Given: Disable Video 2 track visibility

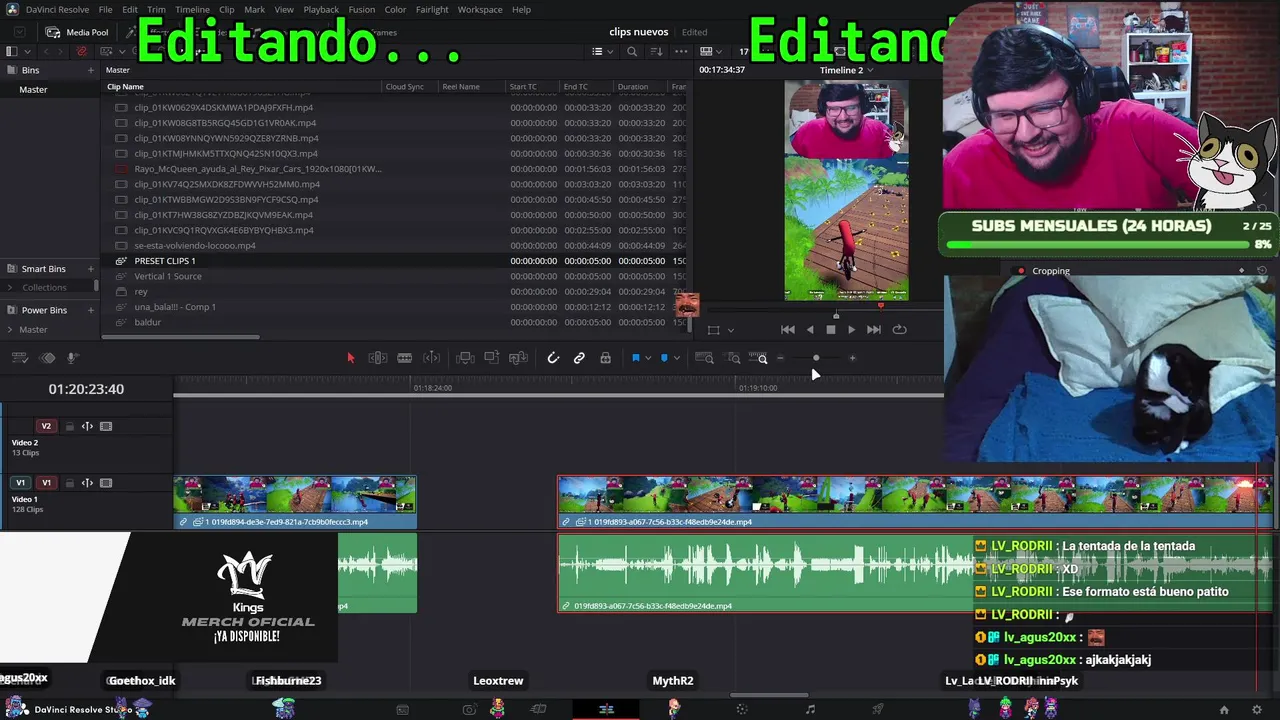Looking at the screenshot, I should point(106,426).
